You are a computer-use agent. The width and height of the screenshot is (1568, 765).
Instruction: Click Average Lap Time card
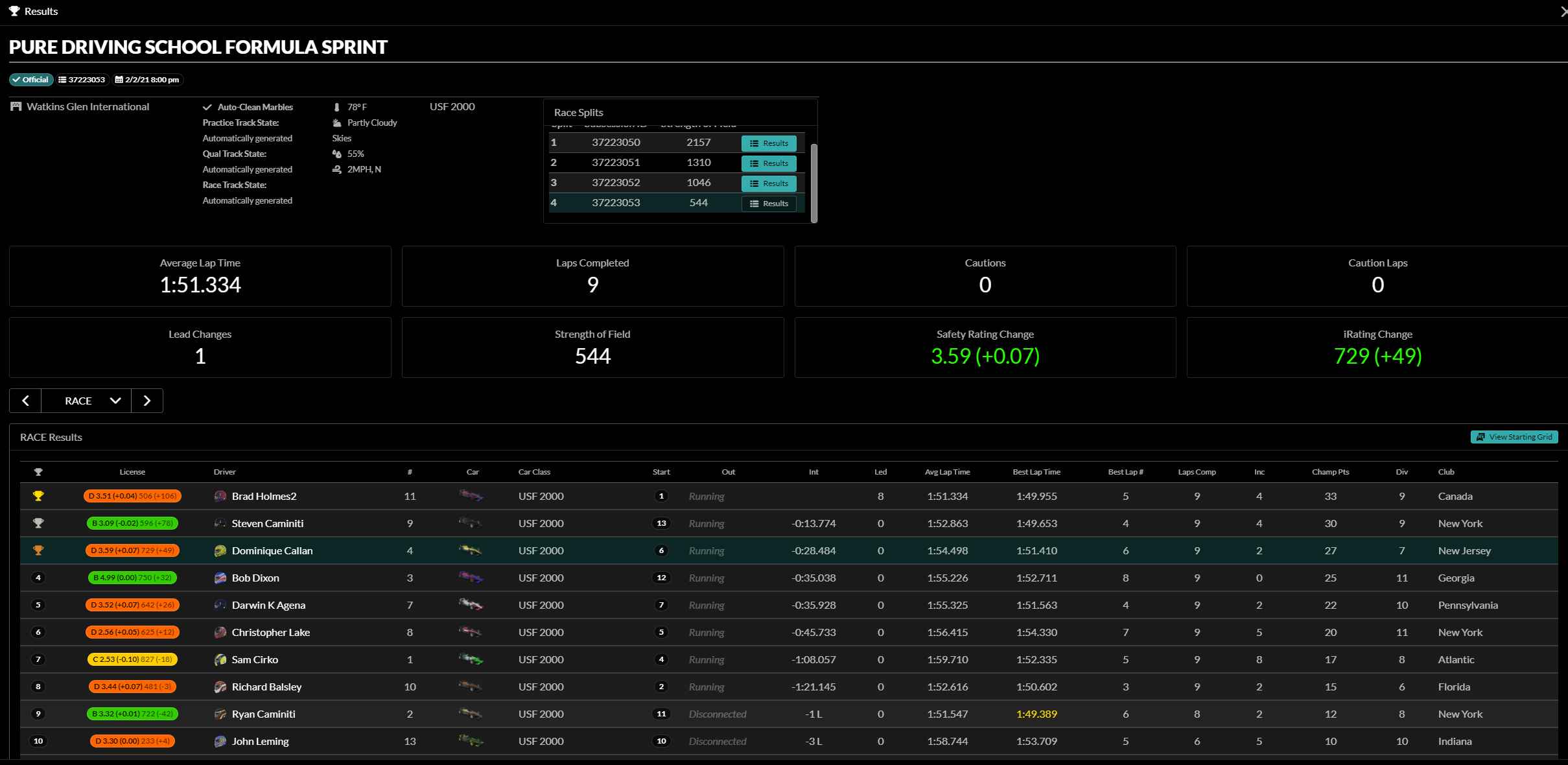tap(200, 276)
